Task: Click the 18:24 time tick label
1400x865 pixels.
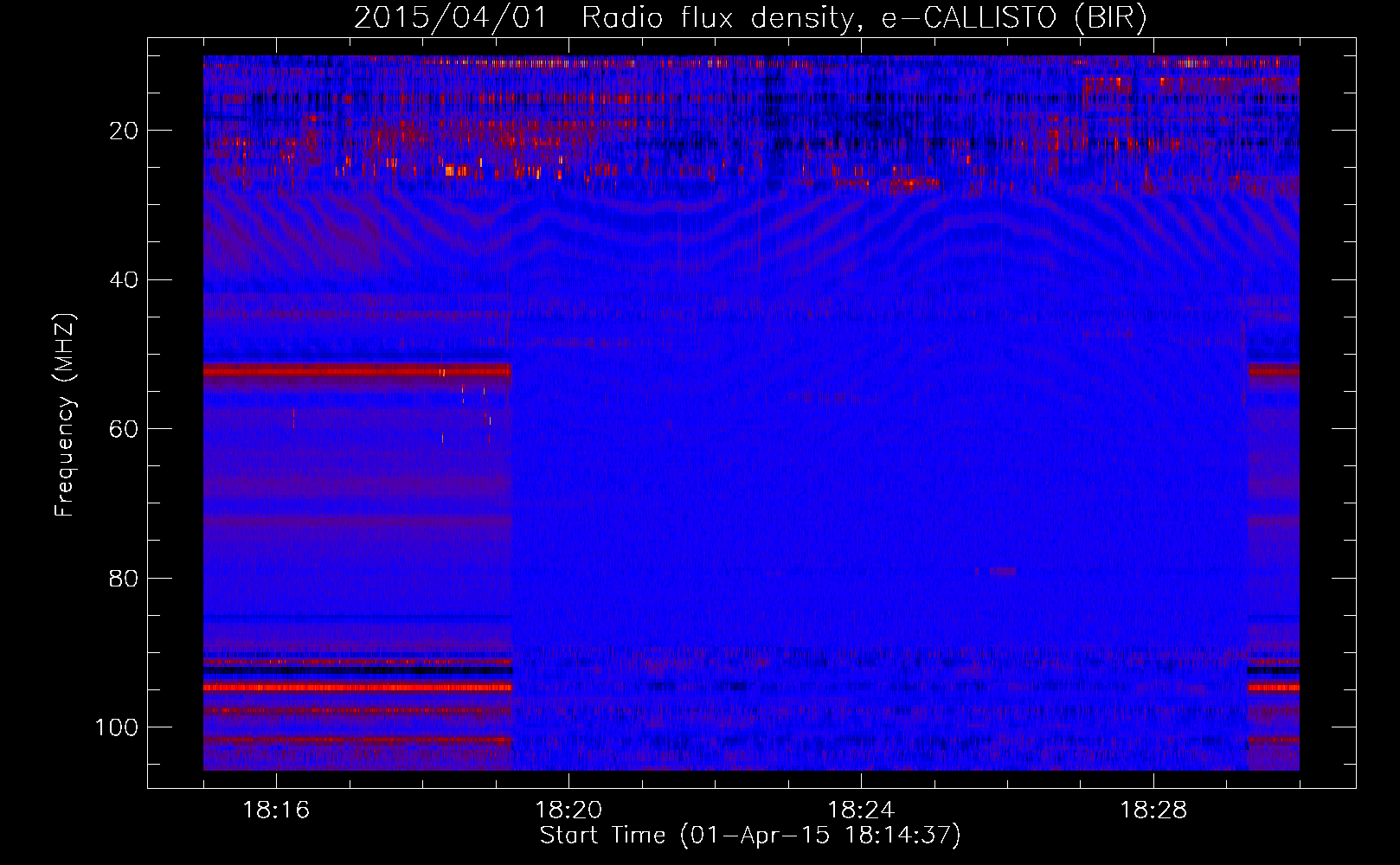Action: coord(861,810)
